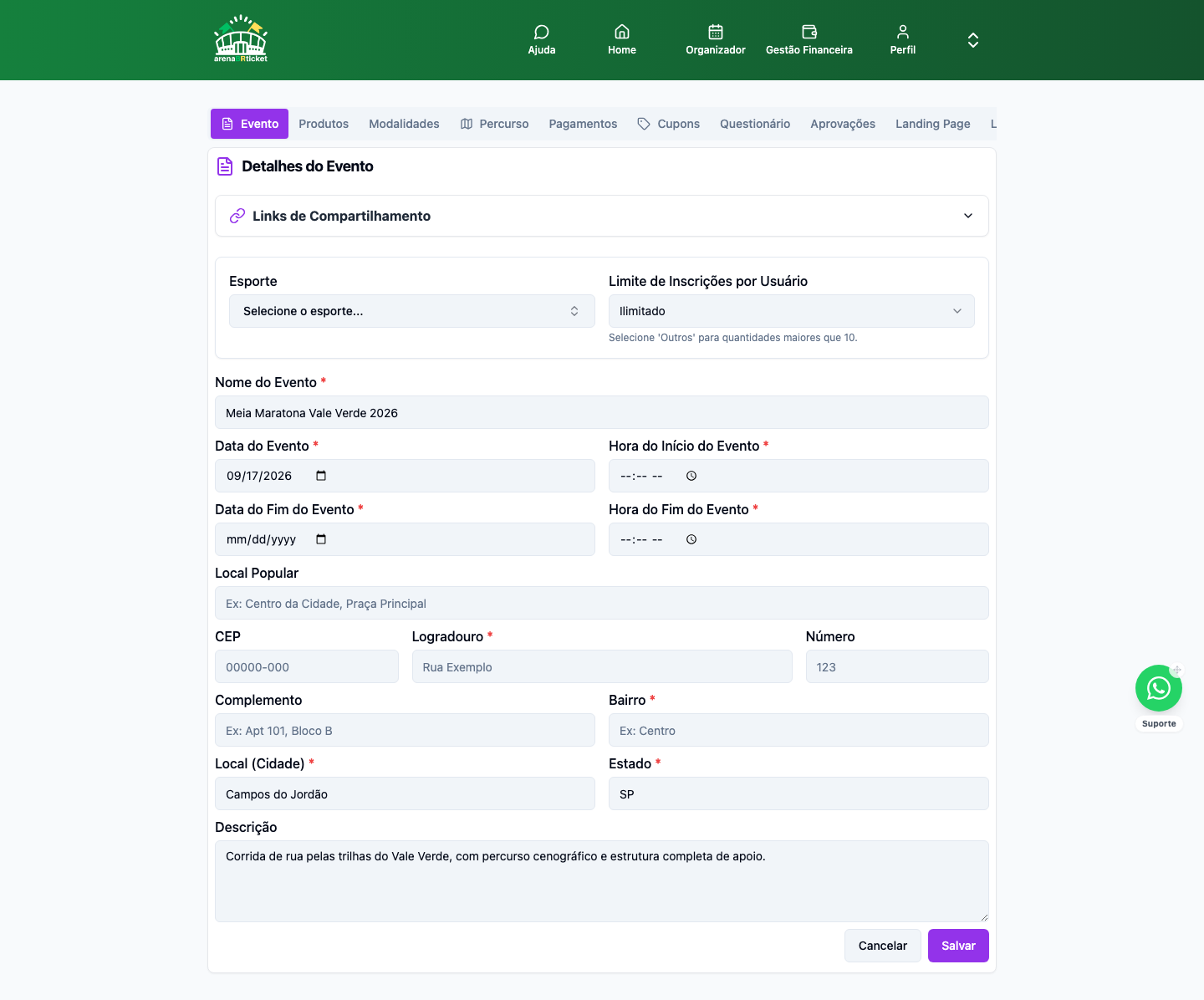
Task: Open Limite de Inscrições Ilimitado dropdown
Action: pyautogui.click(x=792, y=311)
